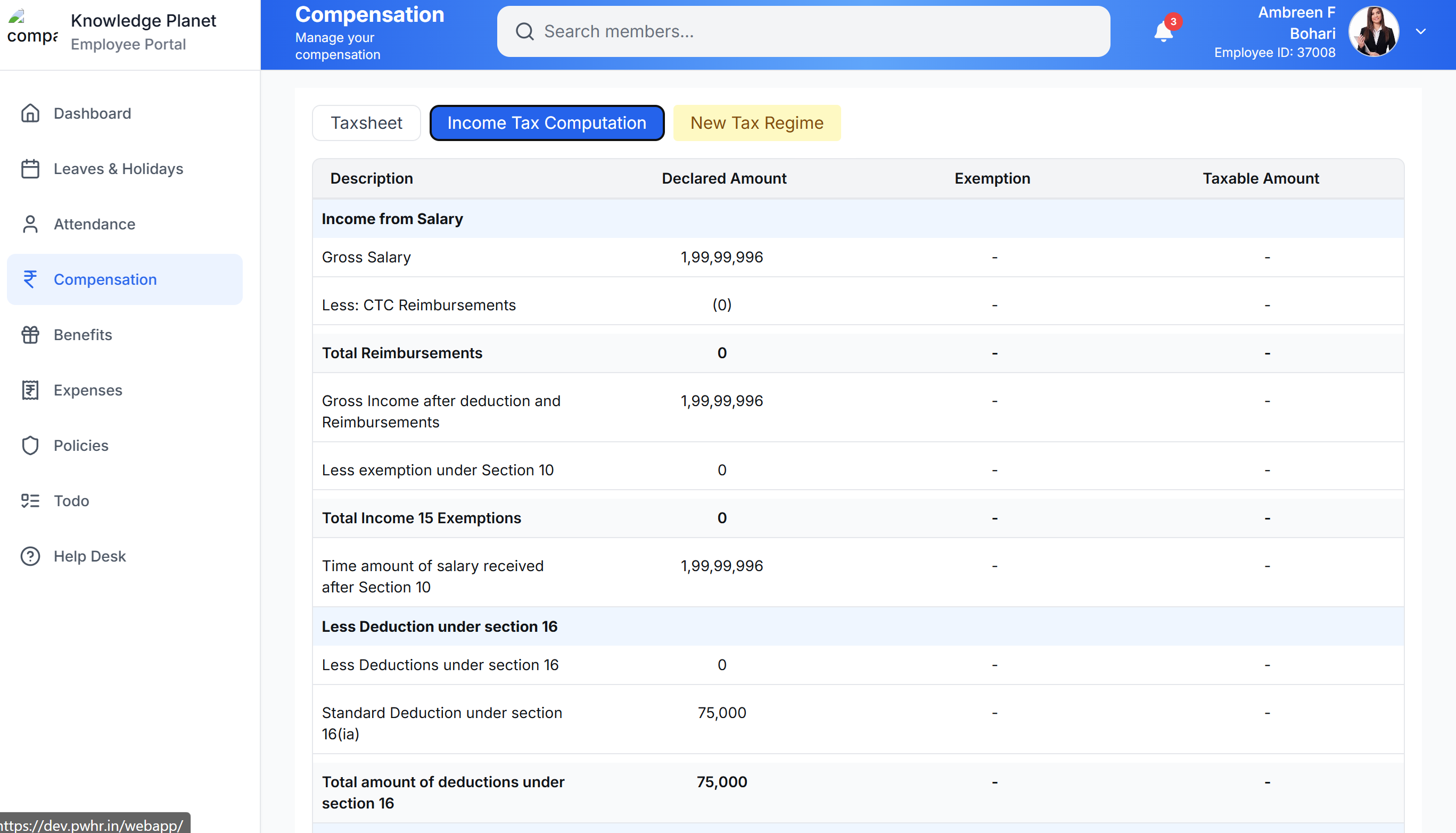Open Policies via the shield icon
1456x833 pixels.
(30, 445)
